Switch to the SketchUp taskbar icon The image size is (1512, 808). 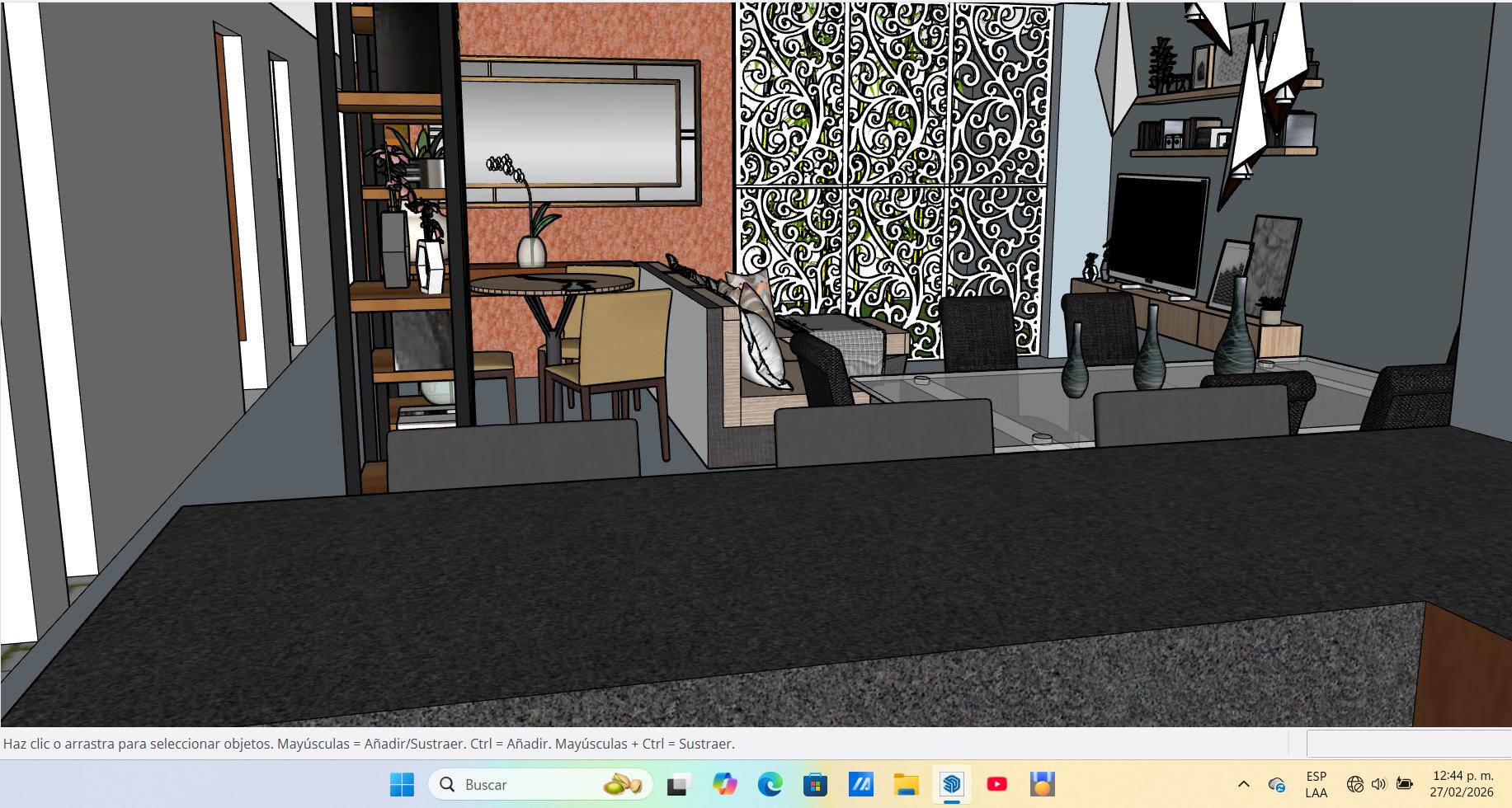pos(951,784)
